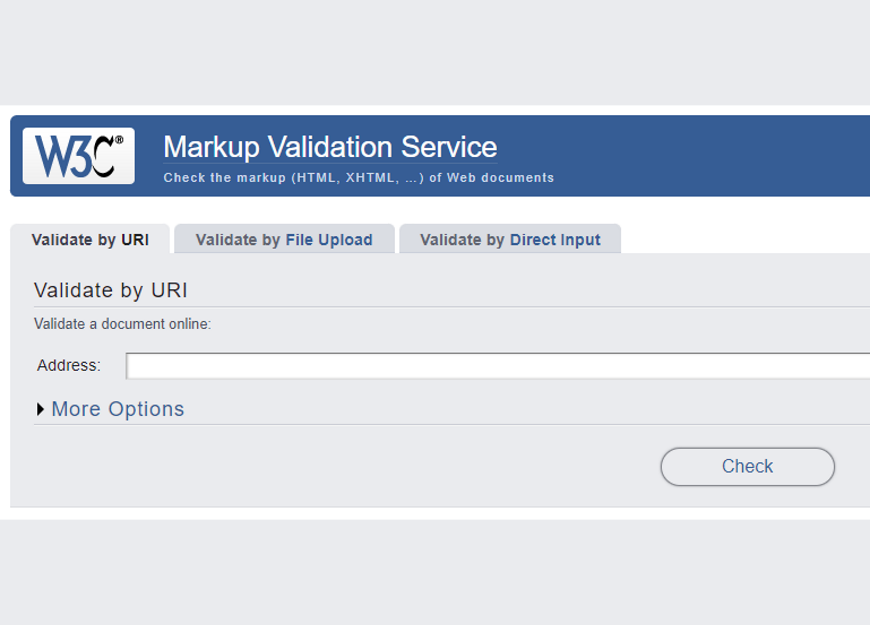Click the Validate by URI section heading

(111, 290)
